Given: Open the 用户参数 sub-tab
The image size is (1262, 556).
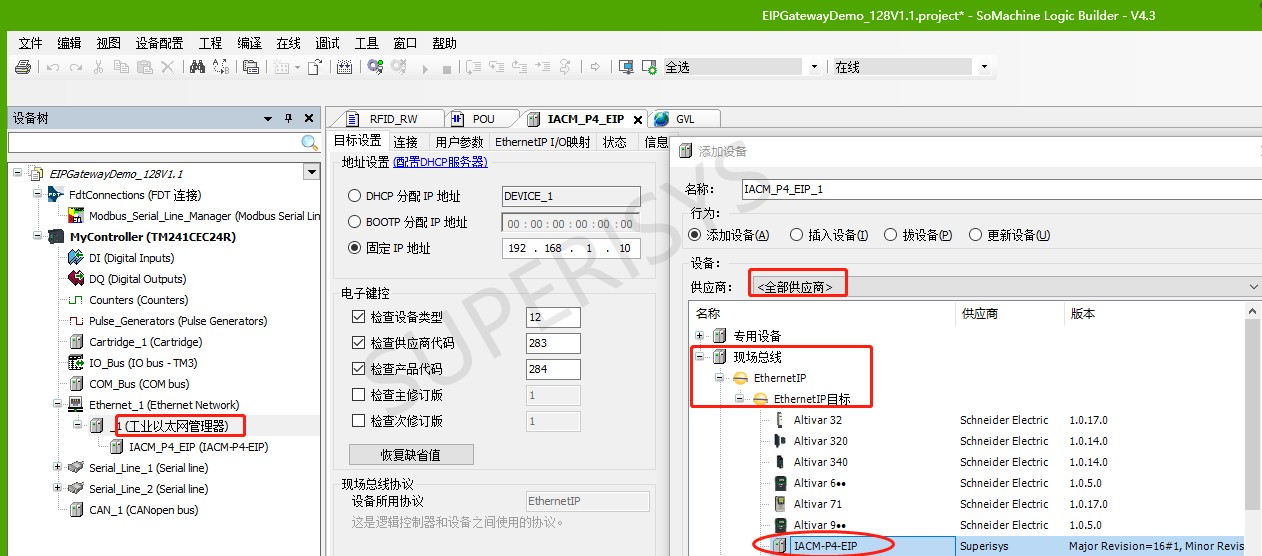Looking at the screenshot, I should click(x=459, y=142).
